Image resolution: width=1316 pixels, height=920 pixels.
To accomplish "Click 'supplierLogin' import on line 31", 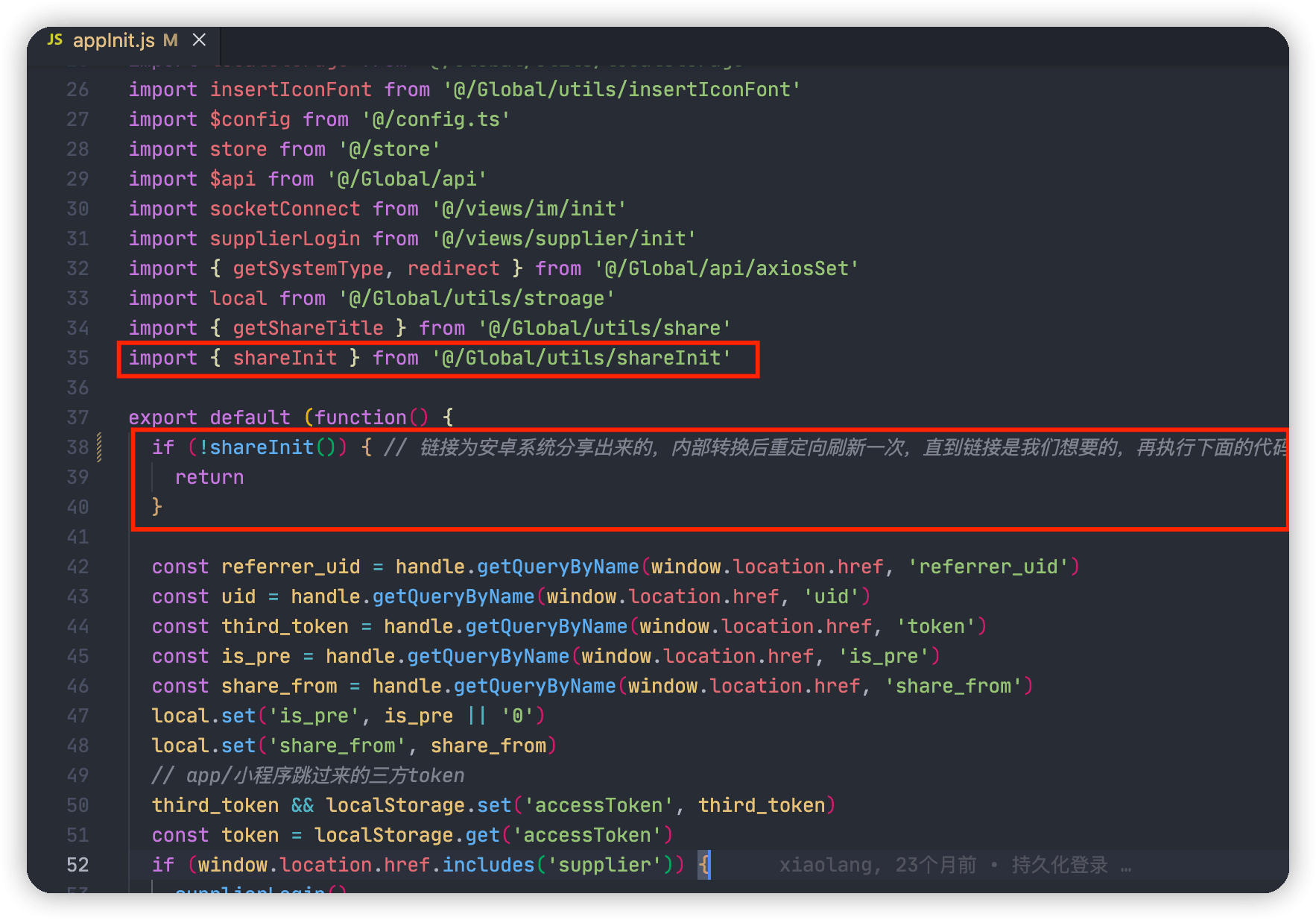I will pyautogui.click(x=285, y=239).
